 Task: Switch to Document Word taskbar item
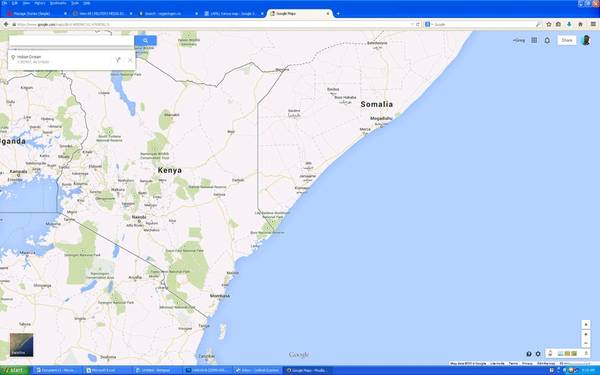point(57,370)
